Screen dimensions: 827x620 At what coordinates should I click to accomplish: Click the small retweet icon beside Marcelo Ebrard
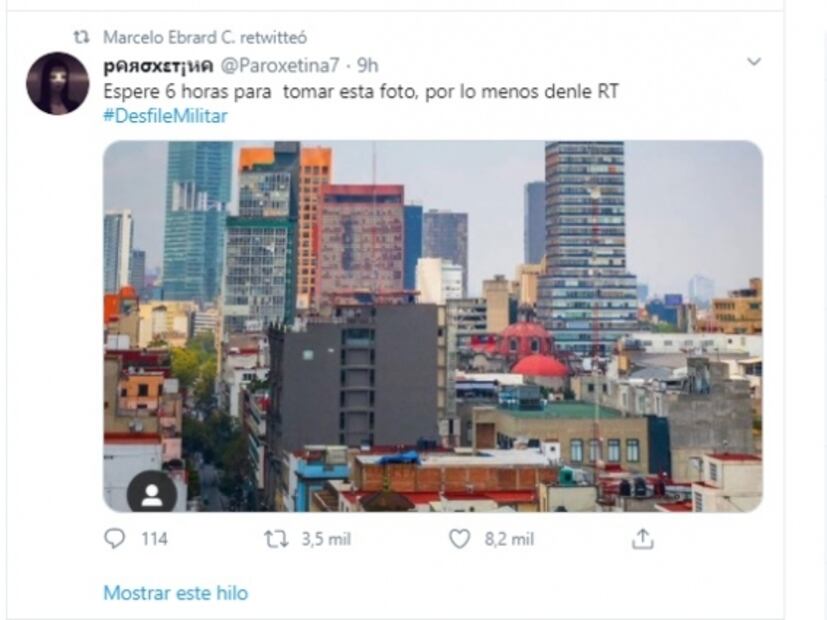pos(81,37)
